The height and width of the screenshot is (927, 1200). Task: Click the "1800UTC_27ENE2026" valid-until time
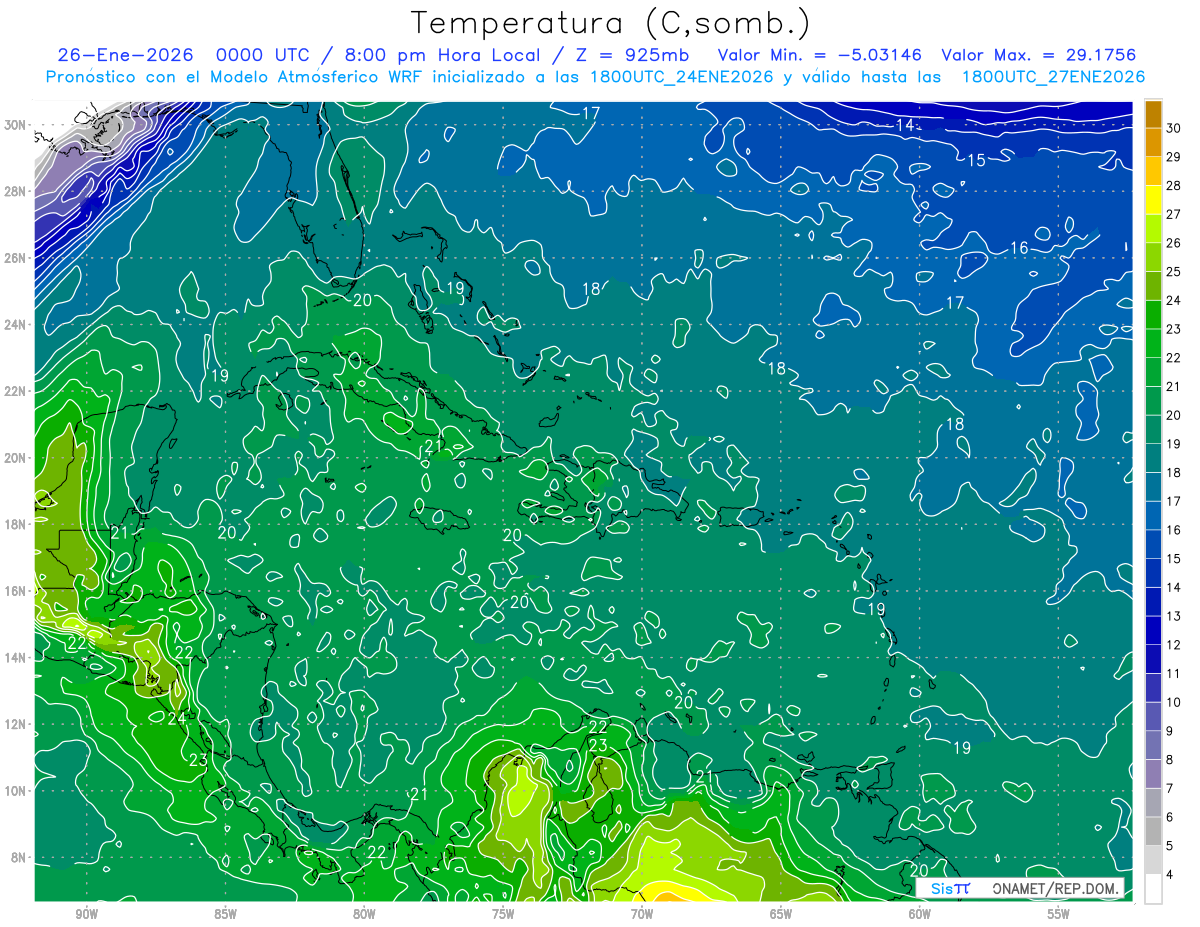click(x=1053, y=77)
